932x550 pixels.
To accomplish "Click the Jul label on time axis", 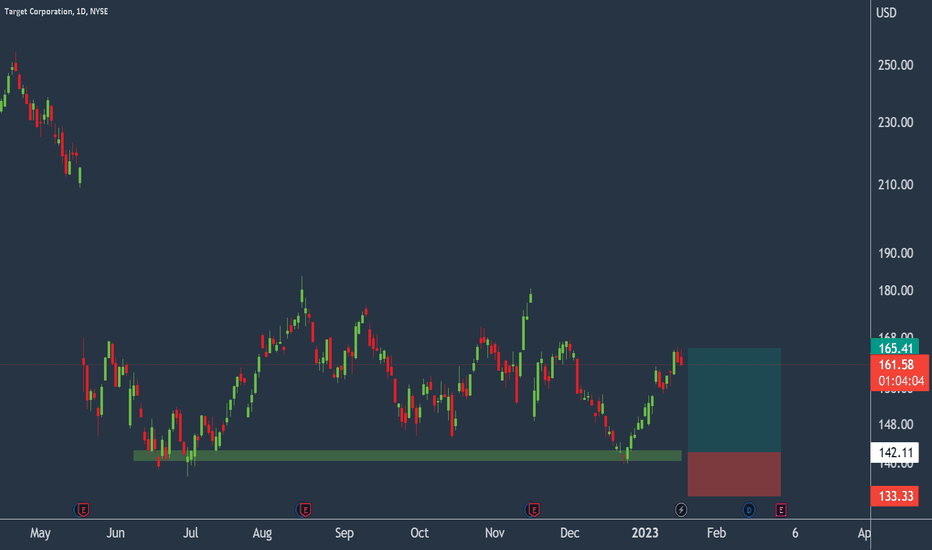I will coord(190,533).
